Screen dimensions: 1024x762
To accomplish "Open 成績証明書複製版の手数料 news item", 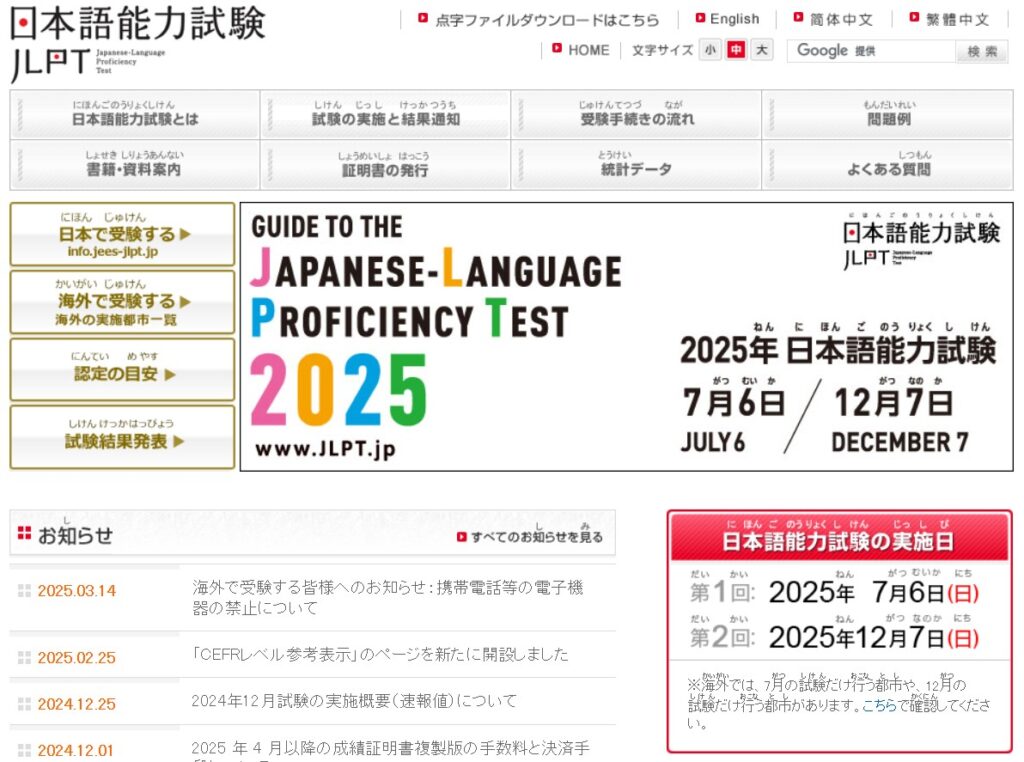I will tap(391, 750).
